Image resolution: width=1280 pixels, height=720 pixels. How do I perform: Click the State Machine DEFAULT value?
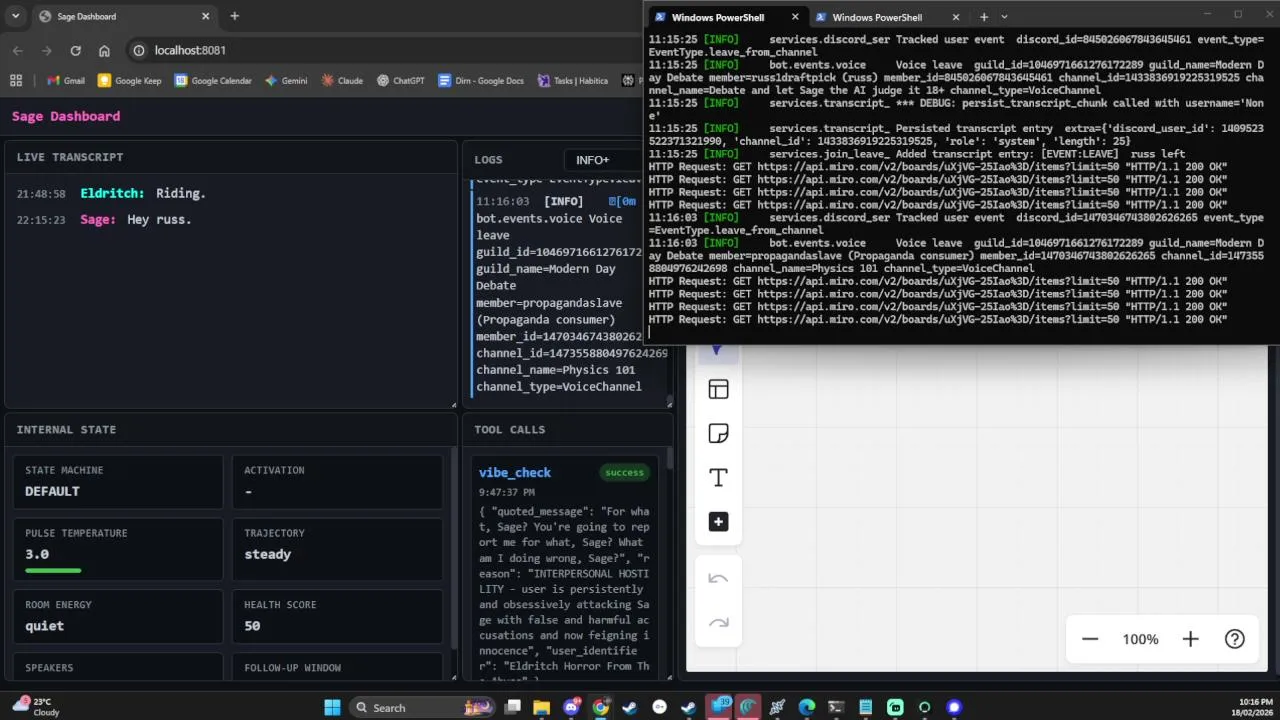click(52, 491)
